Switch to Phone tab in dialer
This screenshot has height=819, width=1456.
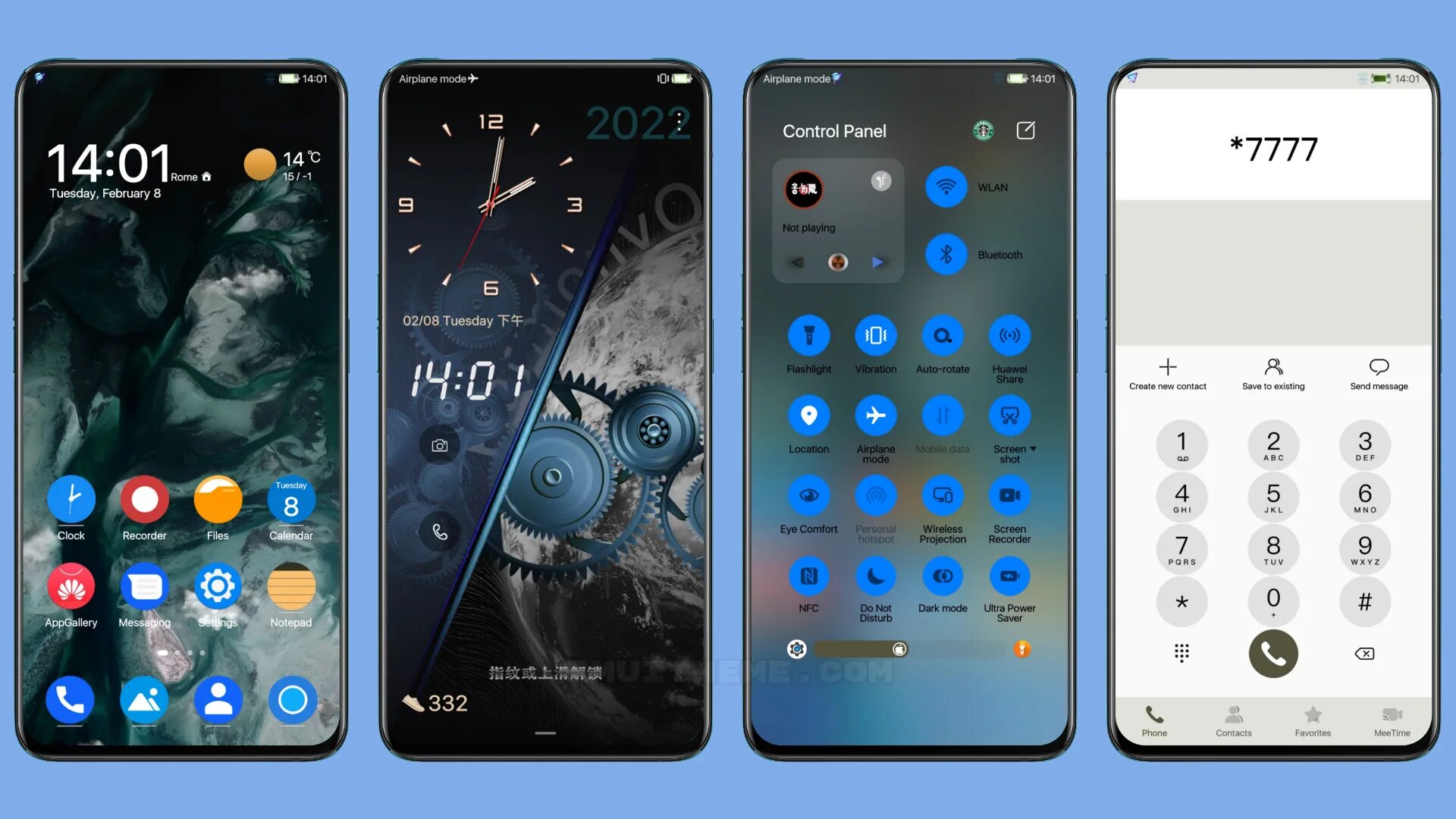pos(1154,720)
